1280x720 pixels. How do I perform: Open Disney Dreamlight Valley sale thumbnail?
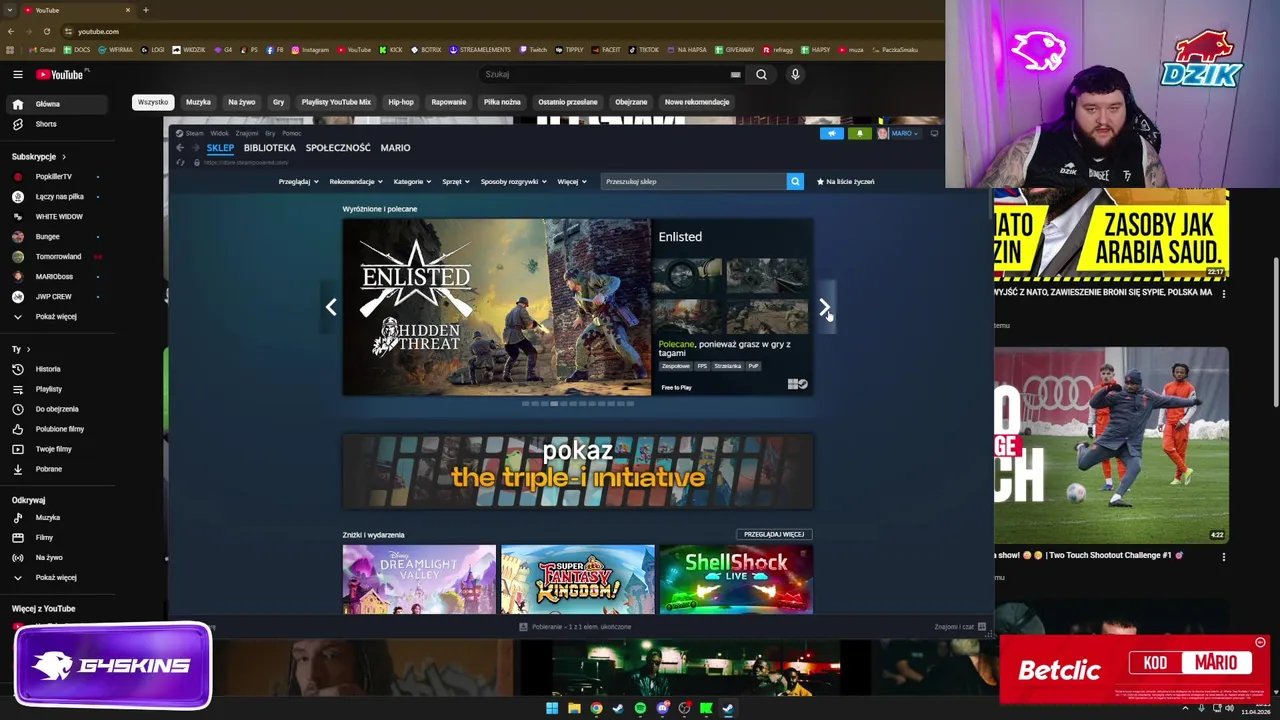419,579
